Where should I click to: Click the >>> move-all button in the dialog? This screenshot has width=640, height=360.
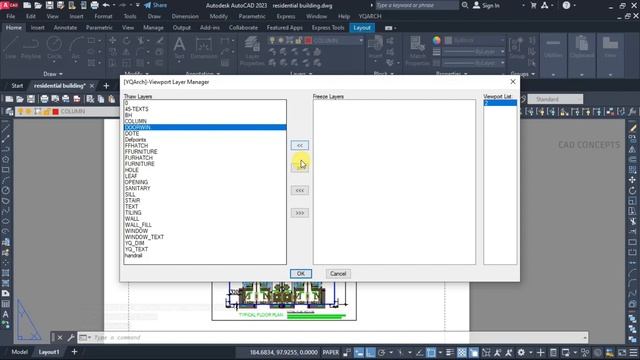(300, 213)
